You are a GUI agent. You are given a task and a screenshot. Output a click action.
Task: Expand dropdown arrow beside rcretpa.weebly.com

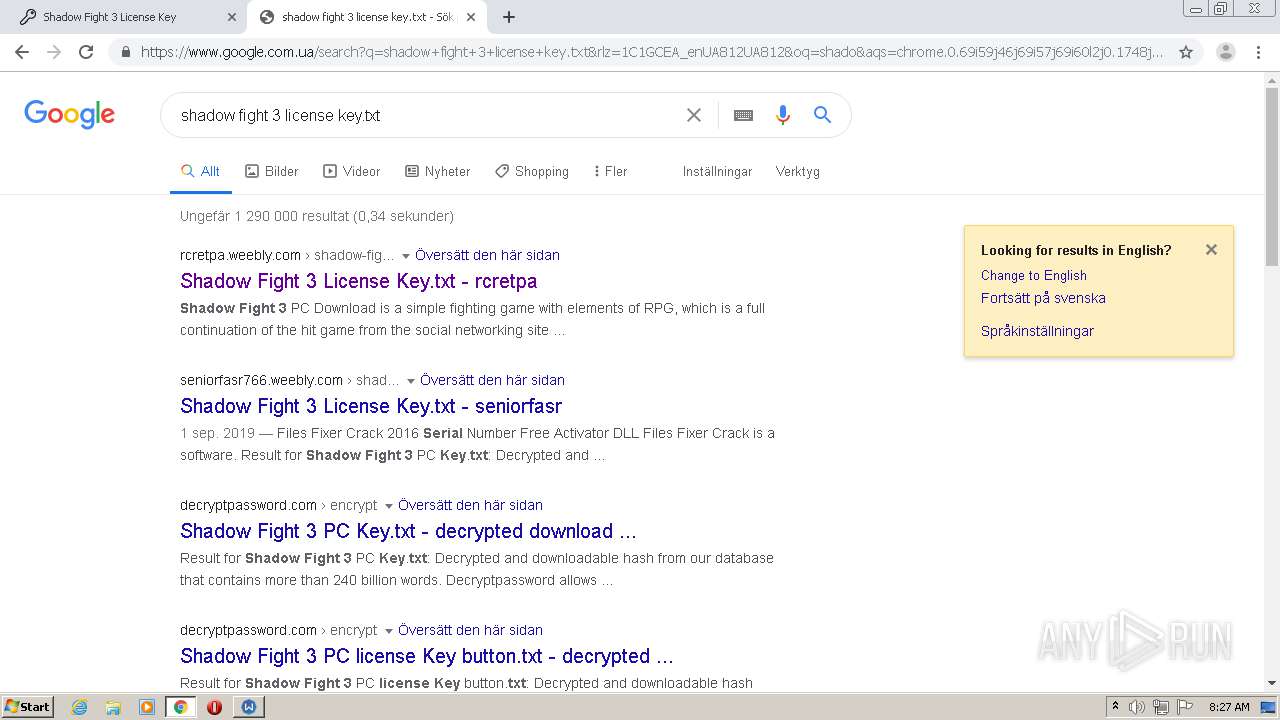tap(406, 256)
